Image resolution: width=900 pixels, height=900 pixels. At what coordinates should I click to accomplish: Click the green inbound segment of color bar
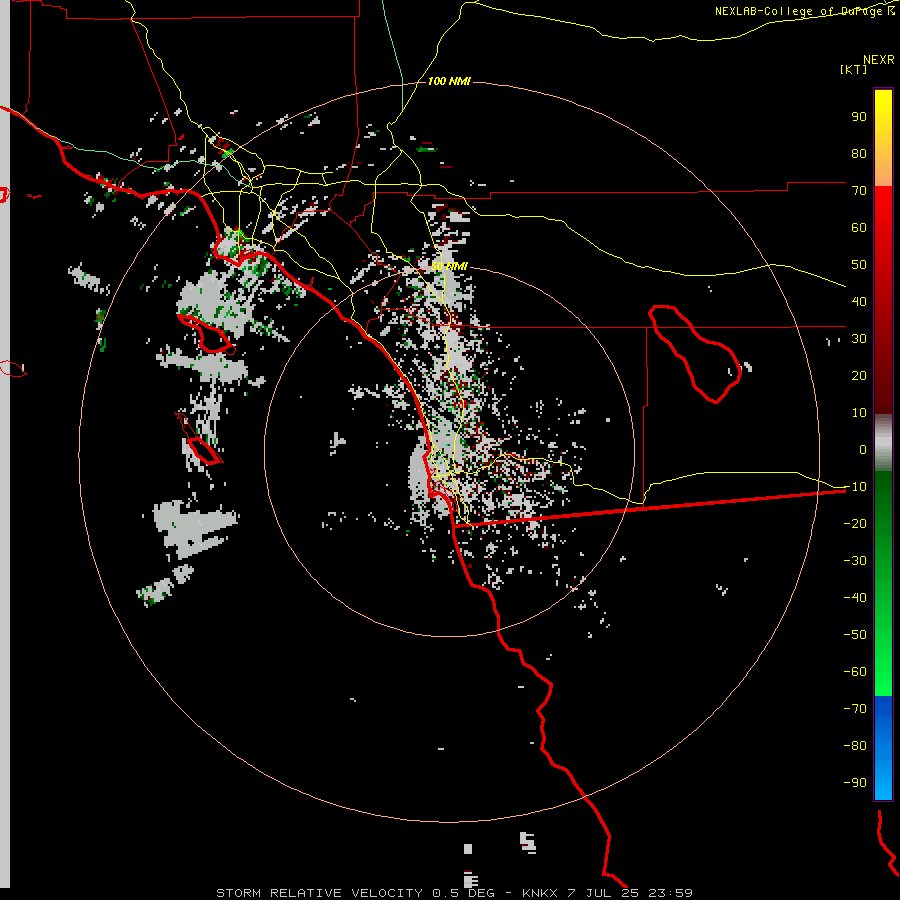click(883, 583)
